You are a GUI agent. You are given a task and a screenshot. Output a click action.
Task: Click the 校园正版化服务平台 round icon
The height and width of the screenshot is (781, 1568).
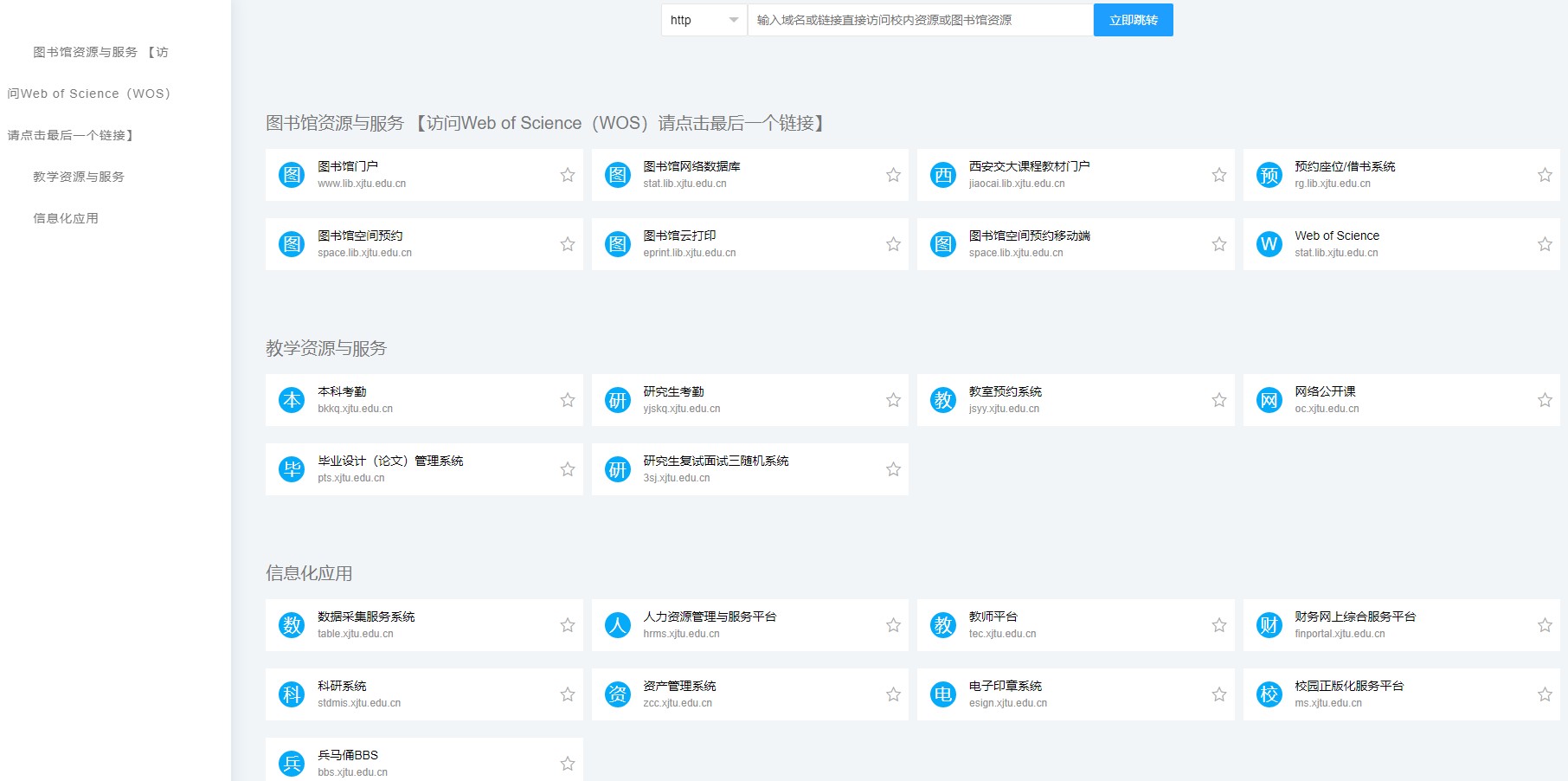pos(1269,694)
